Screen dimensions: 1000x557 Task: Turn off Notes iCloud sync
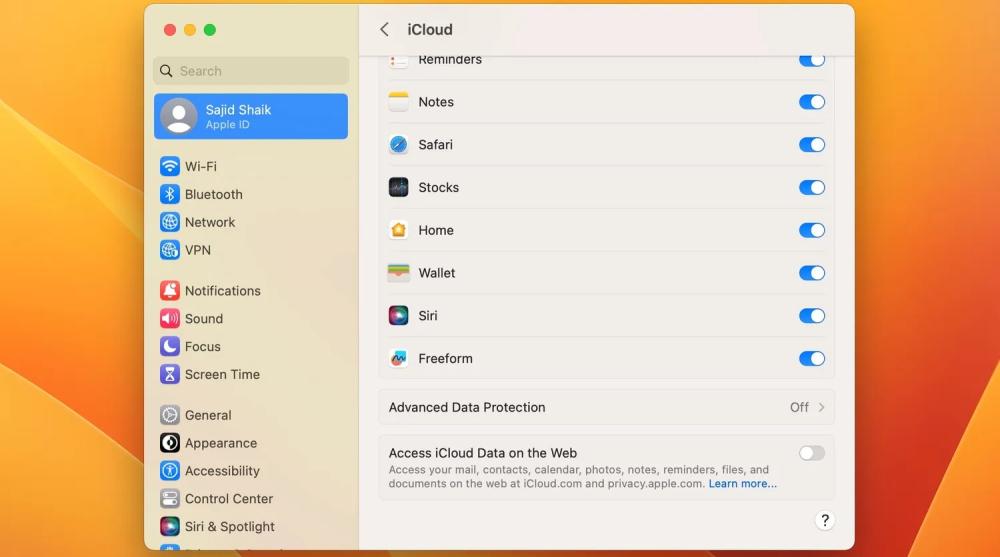coord(812,102)
